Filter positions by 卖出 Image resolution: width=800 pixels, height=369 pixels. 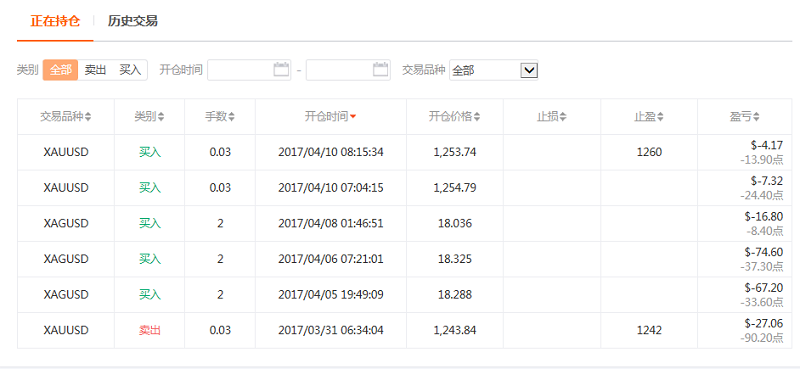tap(95, 70)
